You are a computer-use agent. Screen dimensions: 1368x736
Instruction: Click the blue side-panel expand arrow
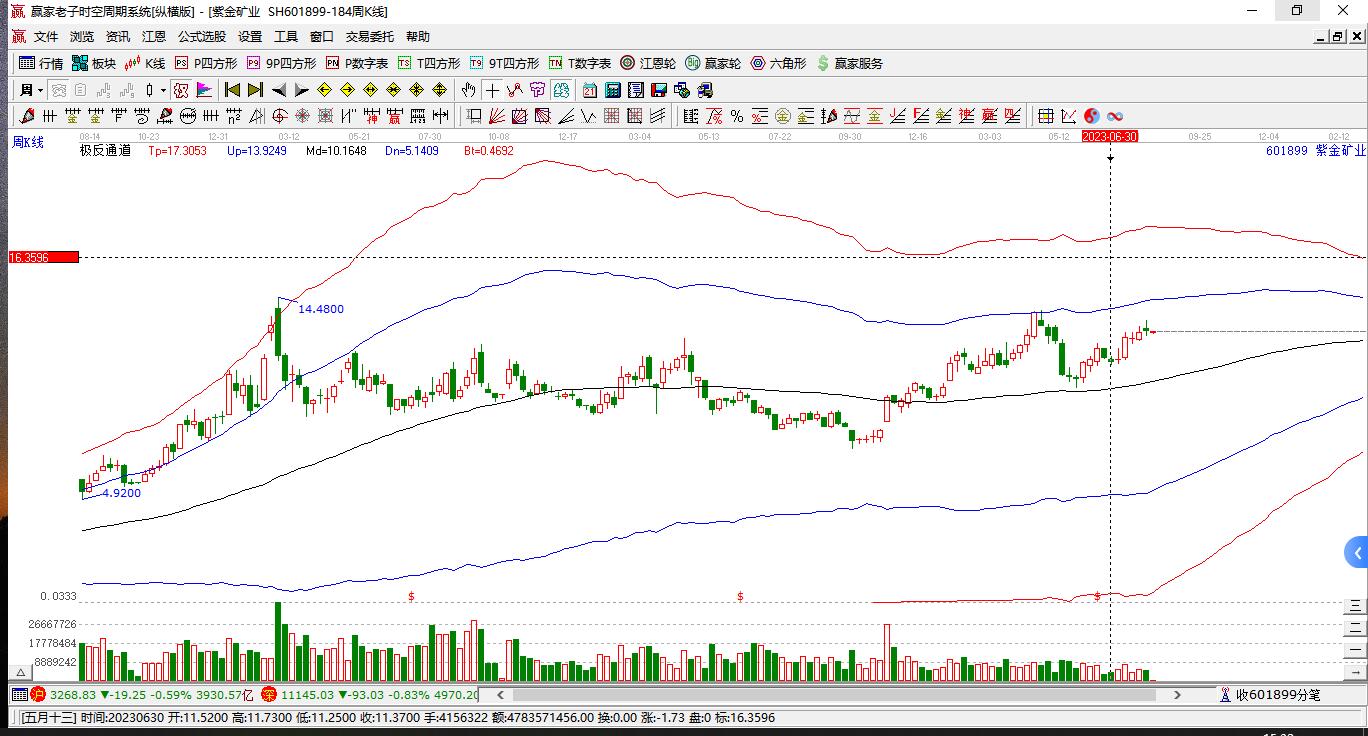point(1357,552)
